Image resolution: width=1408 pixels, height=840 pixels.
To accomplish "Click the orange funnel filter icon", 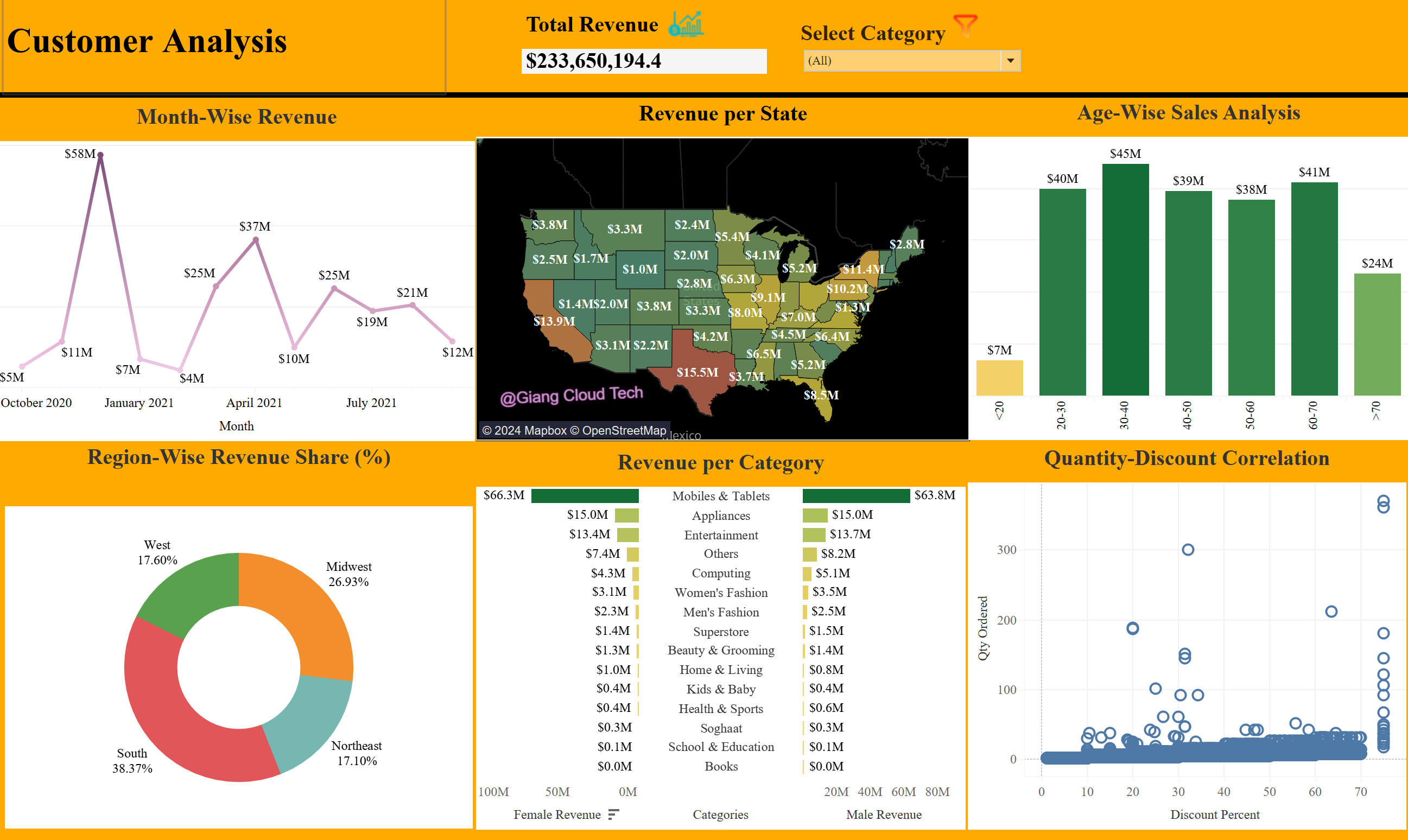I will pos(965,26).
